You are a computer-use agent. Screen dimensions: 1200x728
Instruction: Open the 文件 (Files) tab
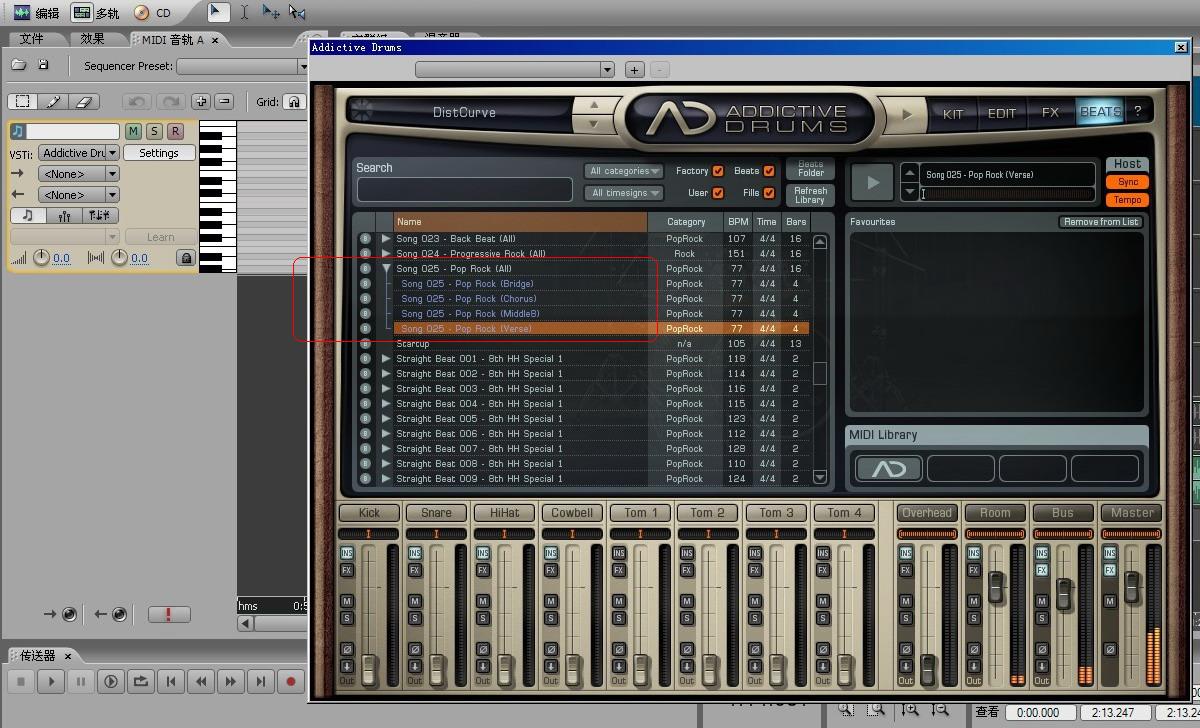point(32,39)
